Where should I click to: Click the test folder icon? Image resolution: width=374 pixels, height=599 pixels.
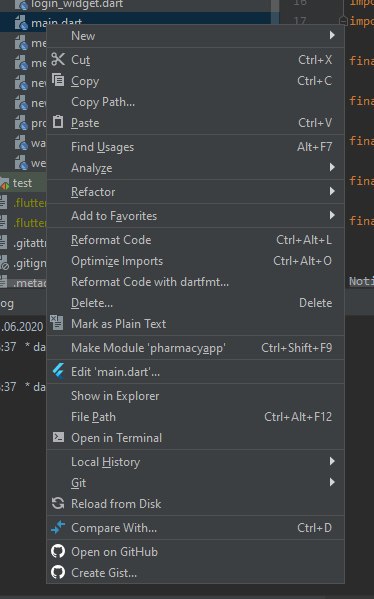5,184
